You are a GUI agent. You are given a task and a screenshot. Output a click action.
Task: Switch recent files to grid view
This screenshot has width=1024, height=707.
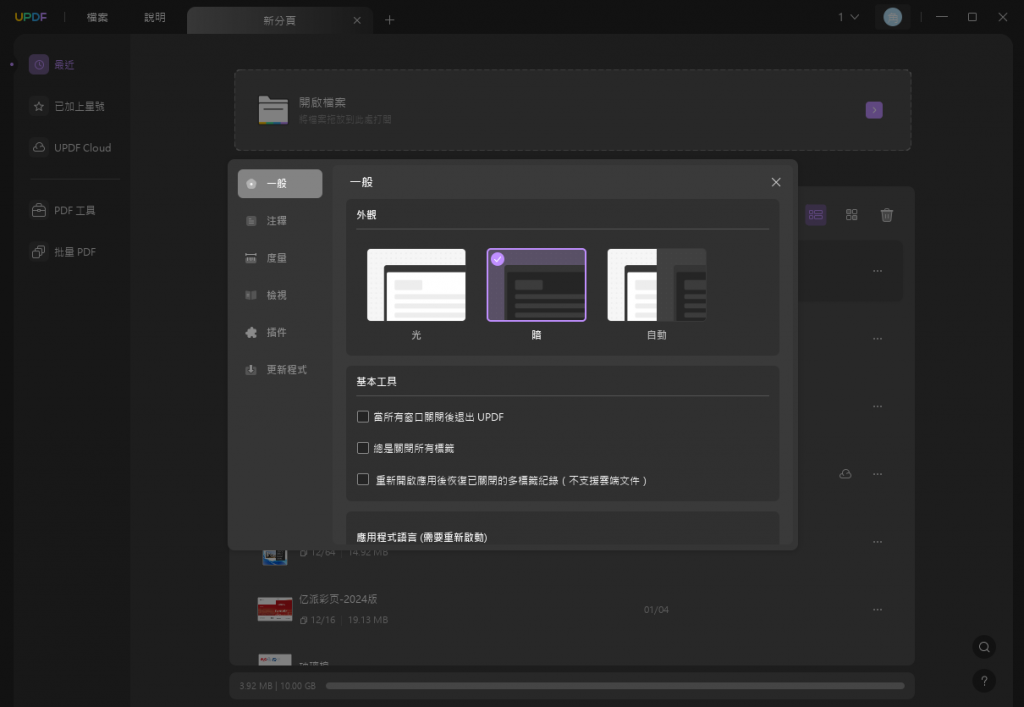(852, 215)
